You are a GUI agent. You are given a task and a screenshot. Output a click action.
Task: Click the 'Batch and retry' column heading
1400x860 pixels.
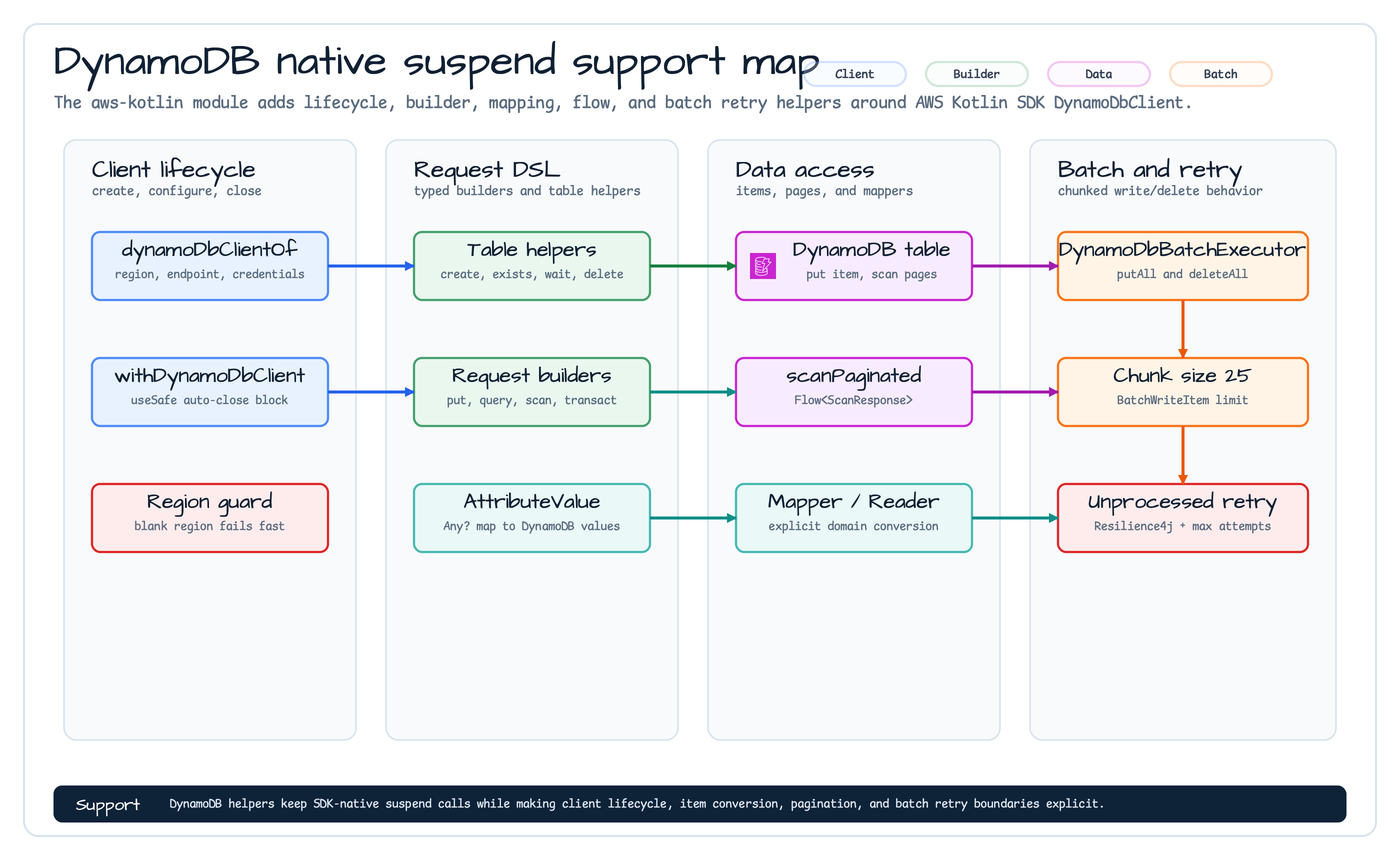(1149, 170)
